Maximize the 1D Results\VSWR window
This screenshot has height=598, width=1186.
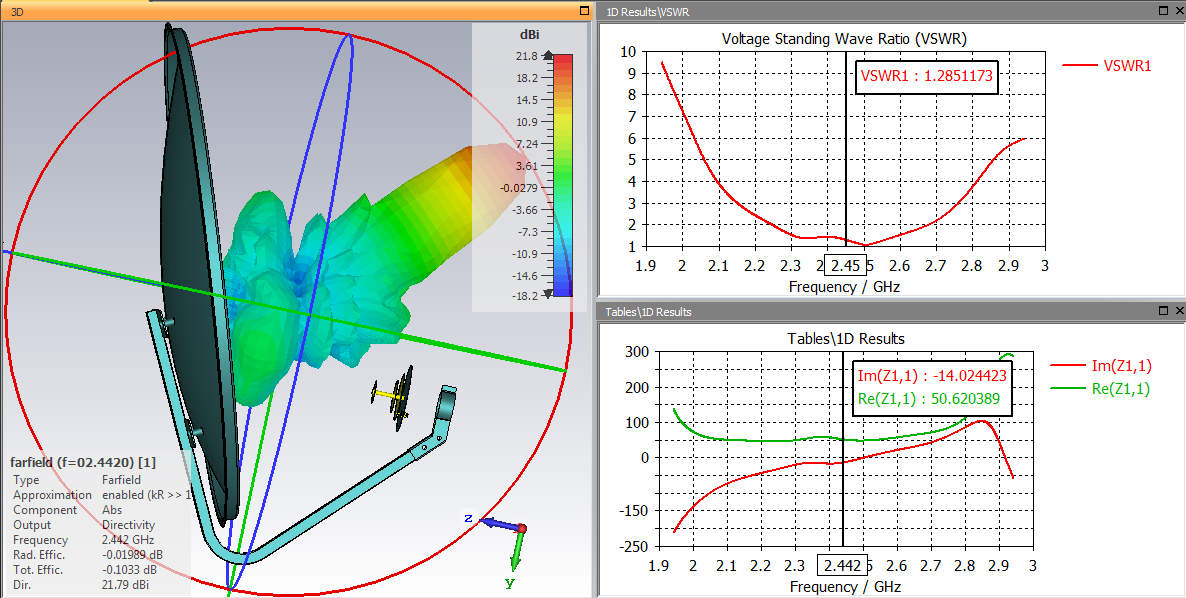pyautogui.click(x=1163, y=11)
